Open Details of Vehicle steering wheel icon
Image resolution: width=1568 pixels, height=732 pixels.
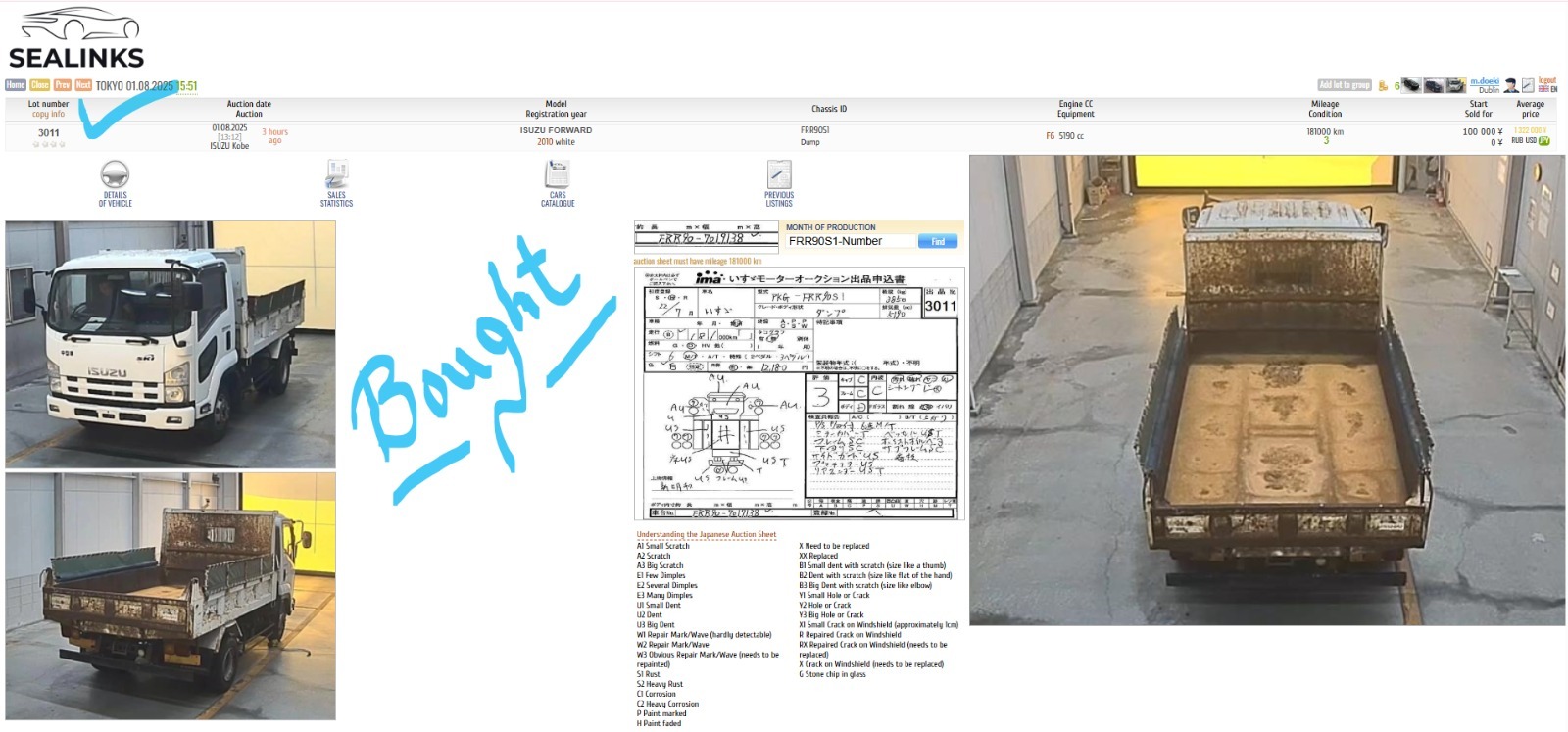pos(115,174)
